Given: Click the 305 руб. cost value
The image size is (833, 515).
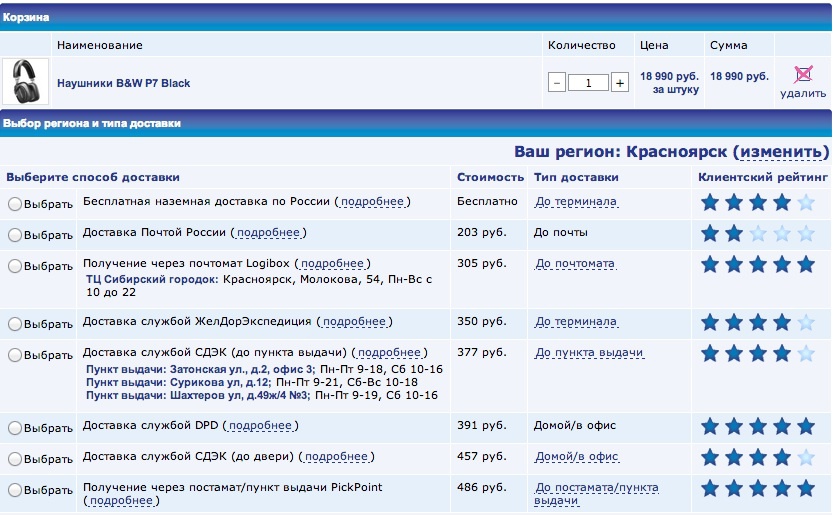Looking at the screenshot, I should click(x=481, y=263).
